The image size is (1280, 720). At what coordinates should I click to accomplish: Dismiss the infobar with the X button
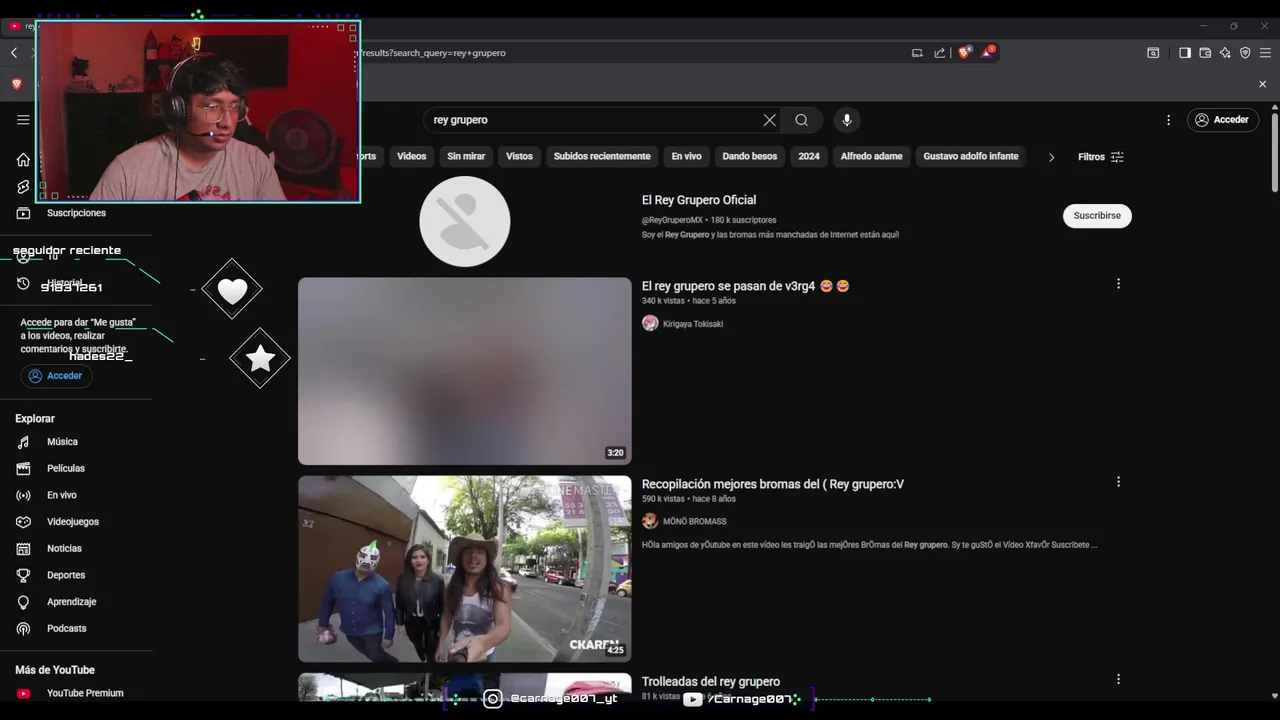click(x=1262, y=84)
